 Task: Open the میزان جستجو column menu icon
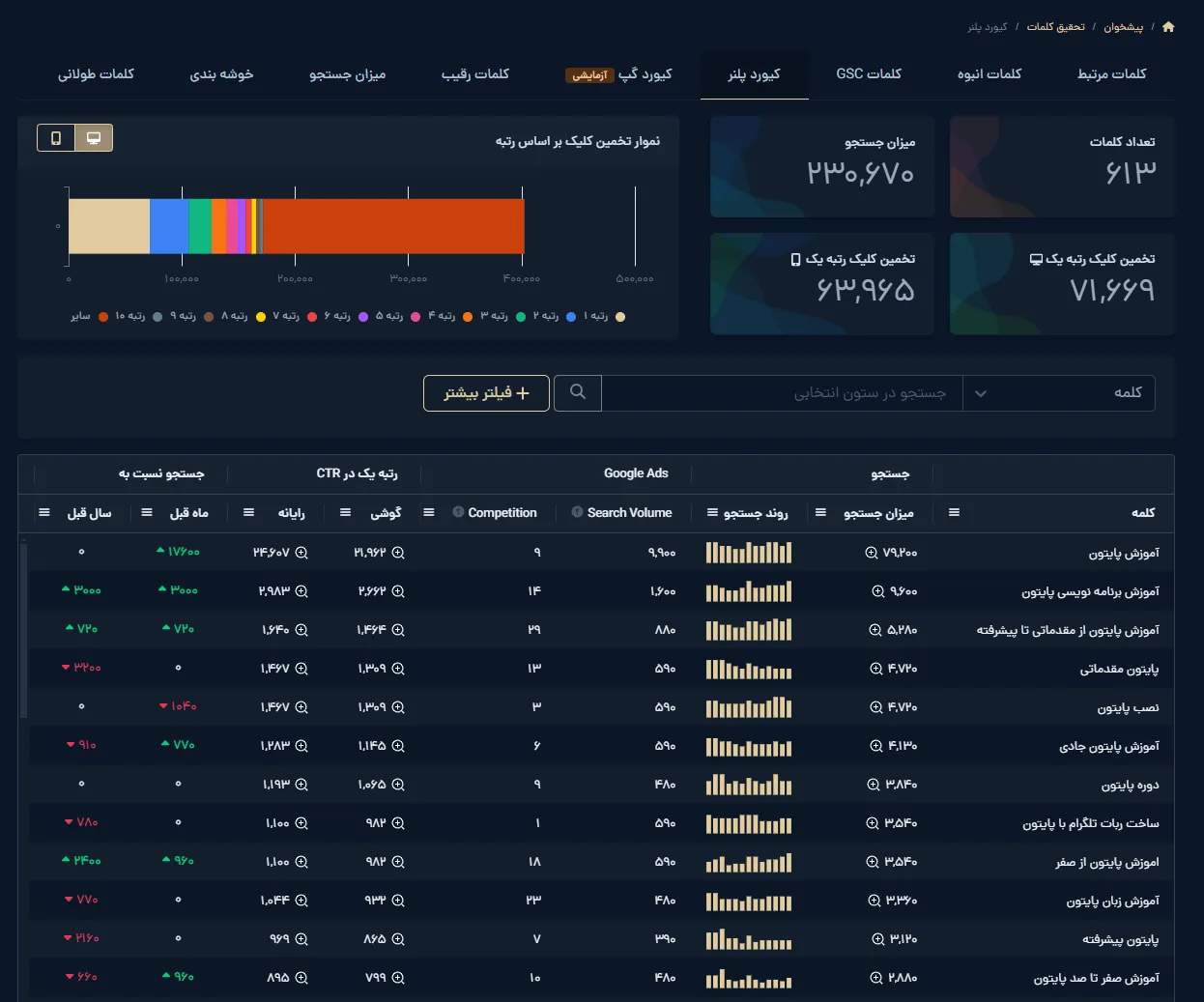[x=820, y=512]
